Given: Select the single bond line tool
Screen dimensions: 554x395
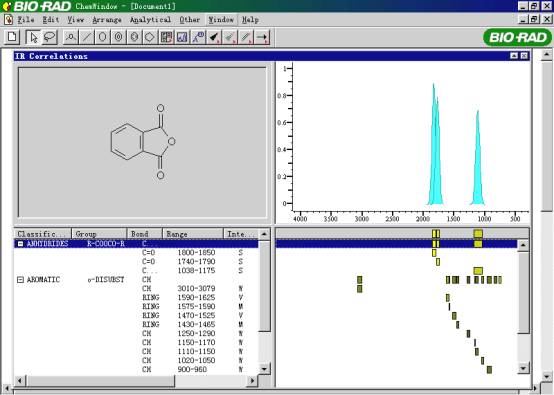Looking at the screenshot, I should 87,37.
